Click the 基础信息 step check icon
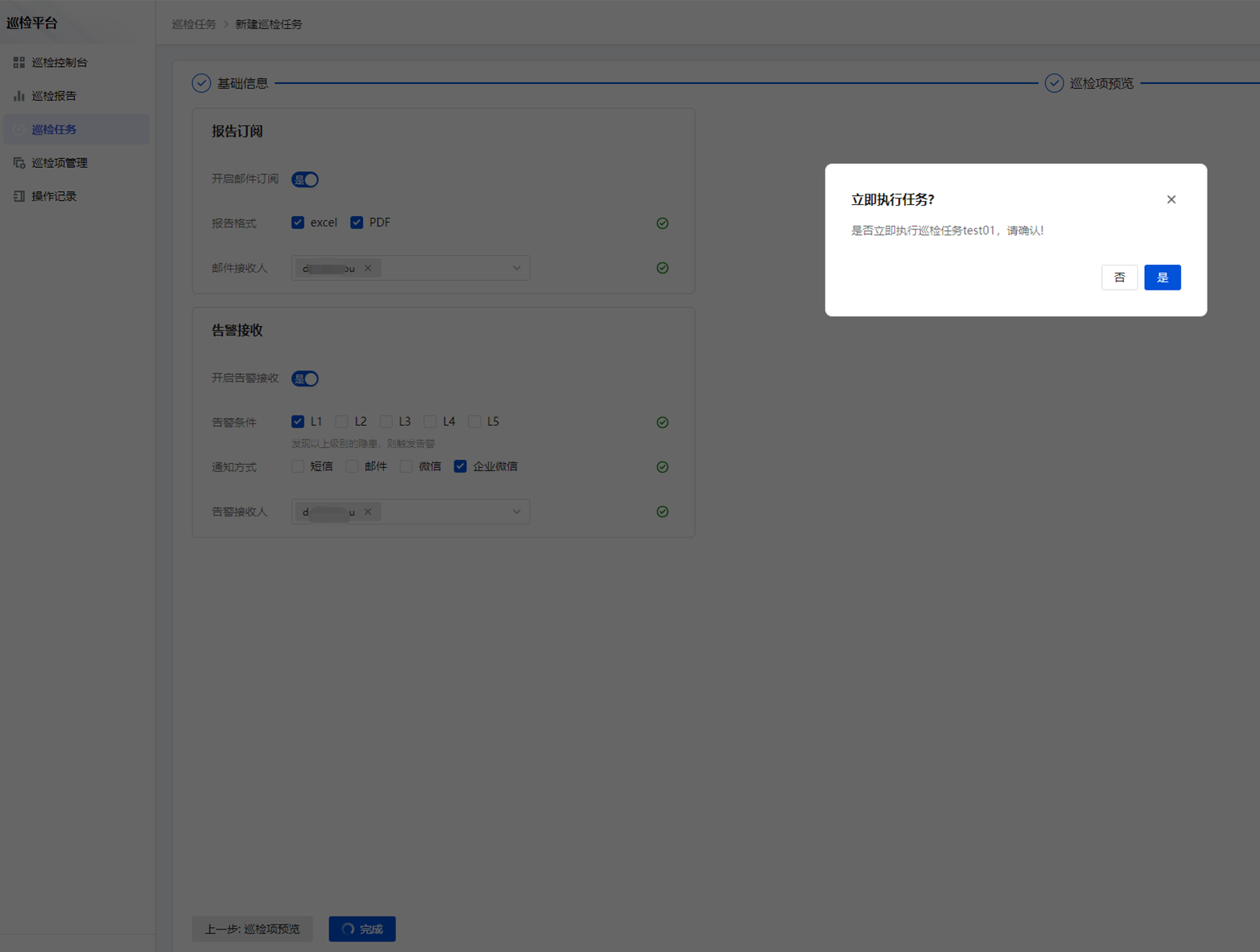The image size is (1260, 952). pyautogui.click(x=201, y=83)
